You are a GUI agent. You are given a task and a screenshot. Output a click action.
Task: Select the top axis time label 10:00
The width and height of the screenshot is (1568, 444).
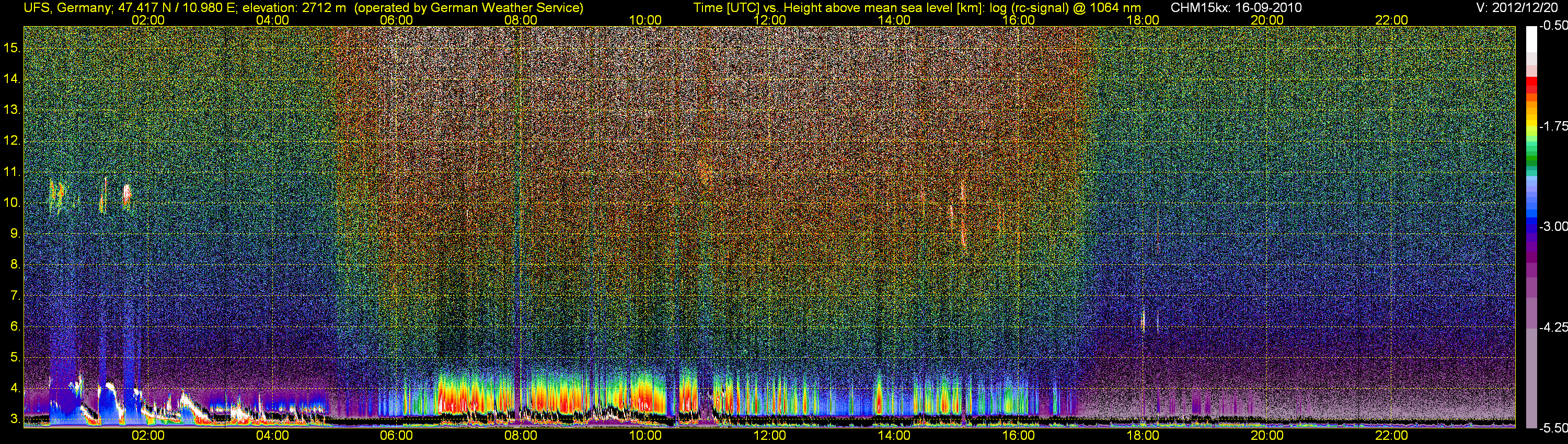(x=645, y=20)
